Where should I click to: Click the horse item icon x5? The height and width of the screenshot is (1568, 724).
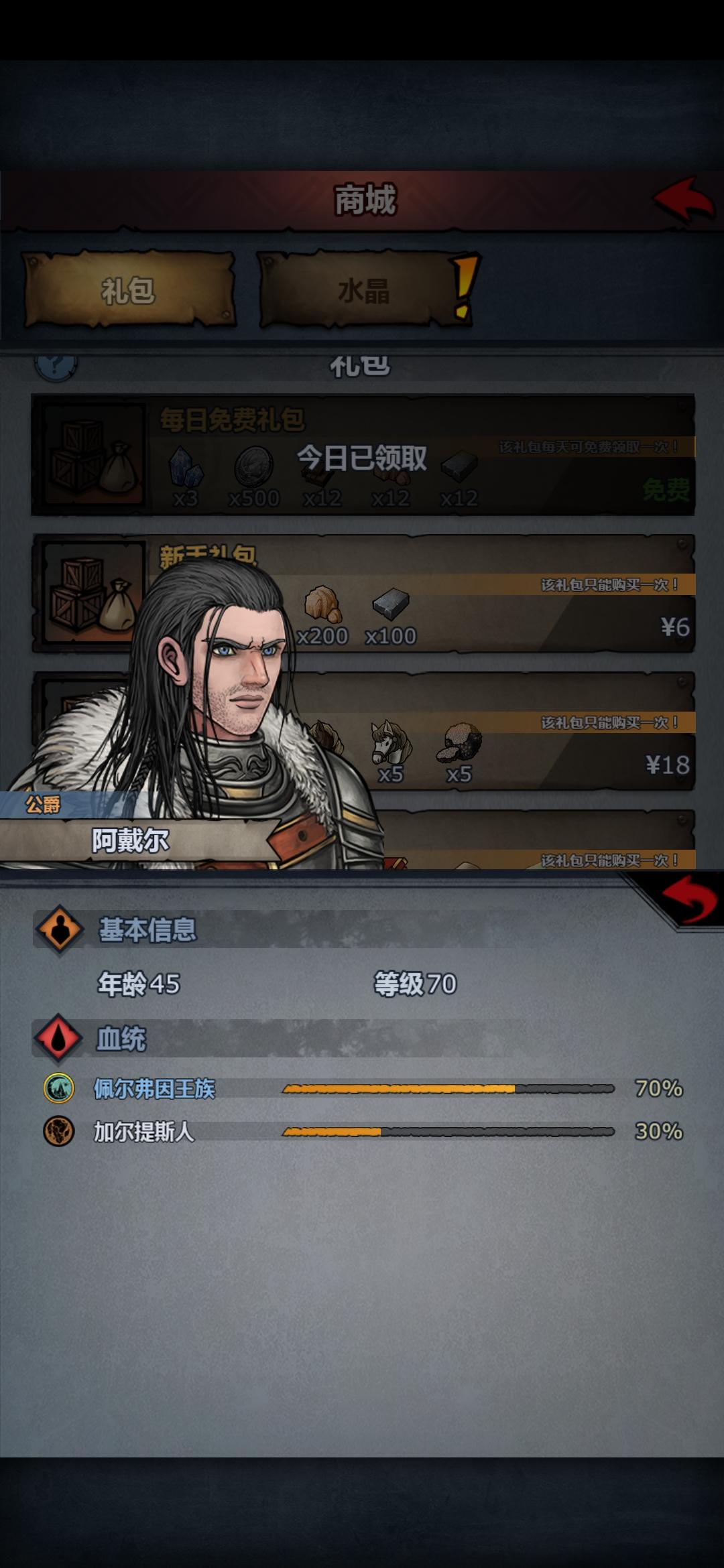point(389,742)
